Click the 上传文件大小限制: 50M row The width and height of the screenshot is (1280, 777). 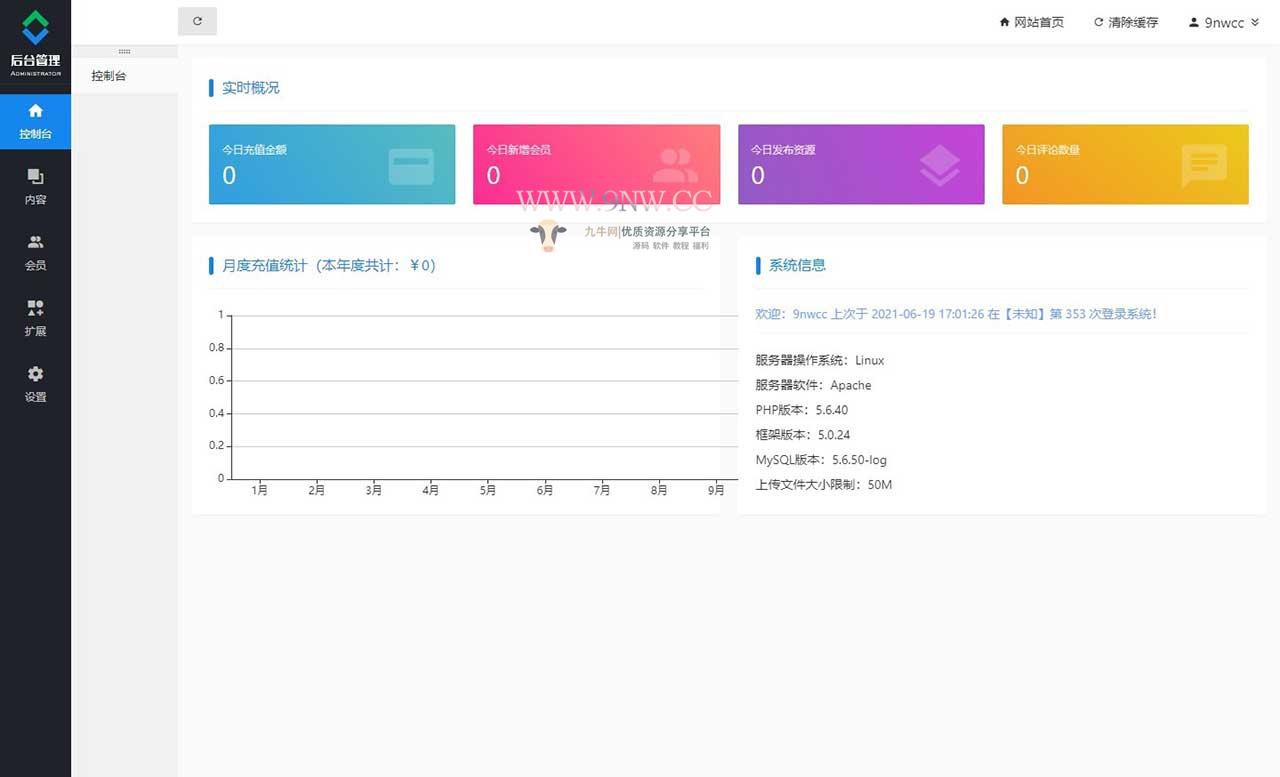tap(824, 485)
